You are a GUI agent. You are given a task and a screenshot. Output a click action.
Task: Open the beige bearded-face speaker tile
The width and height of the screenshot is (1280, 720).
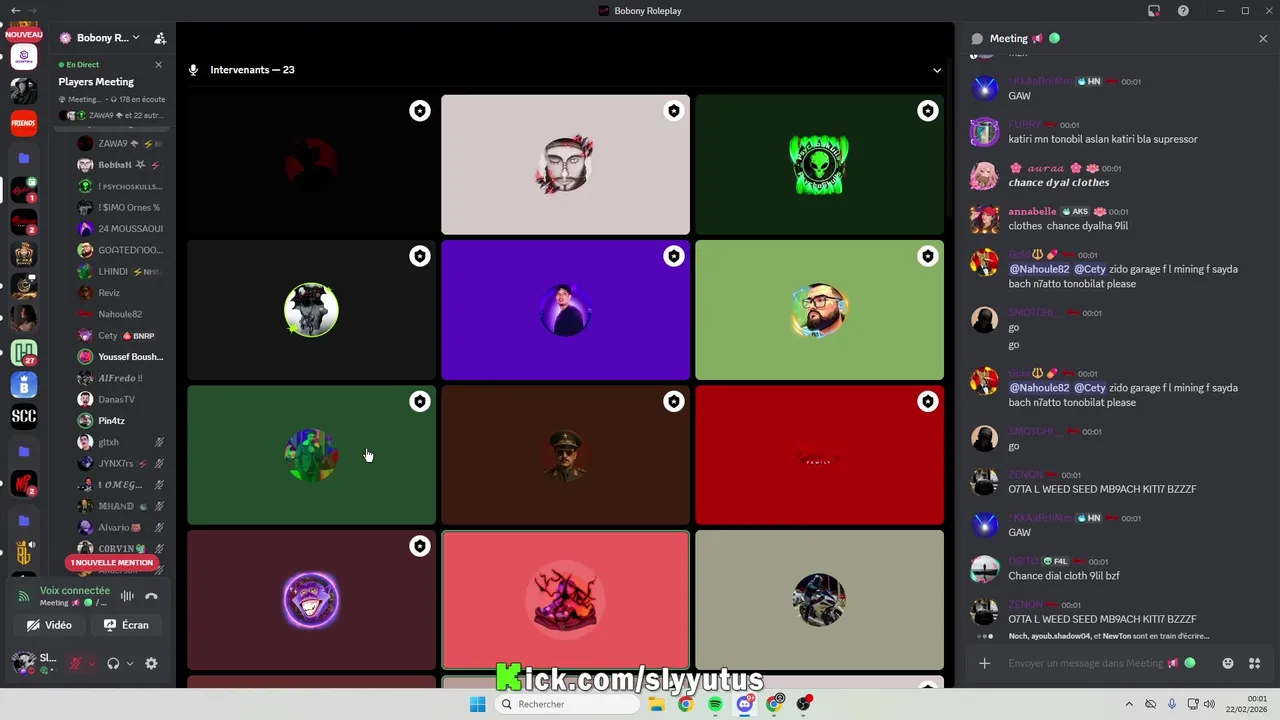(x=565, y=165)
